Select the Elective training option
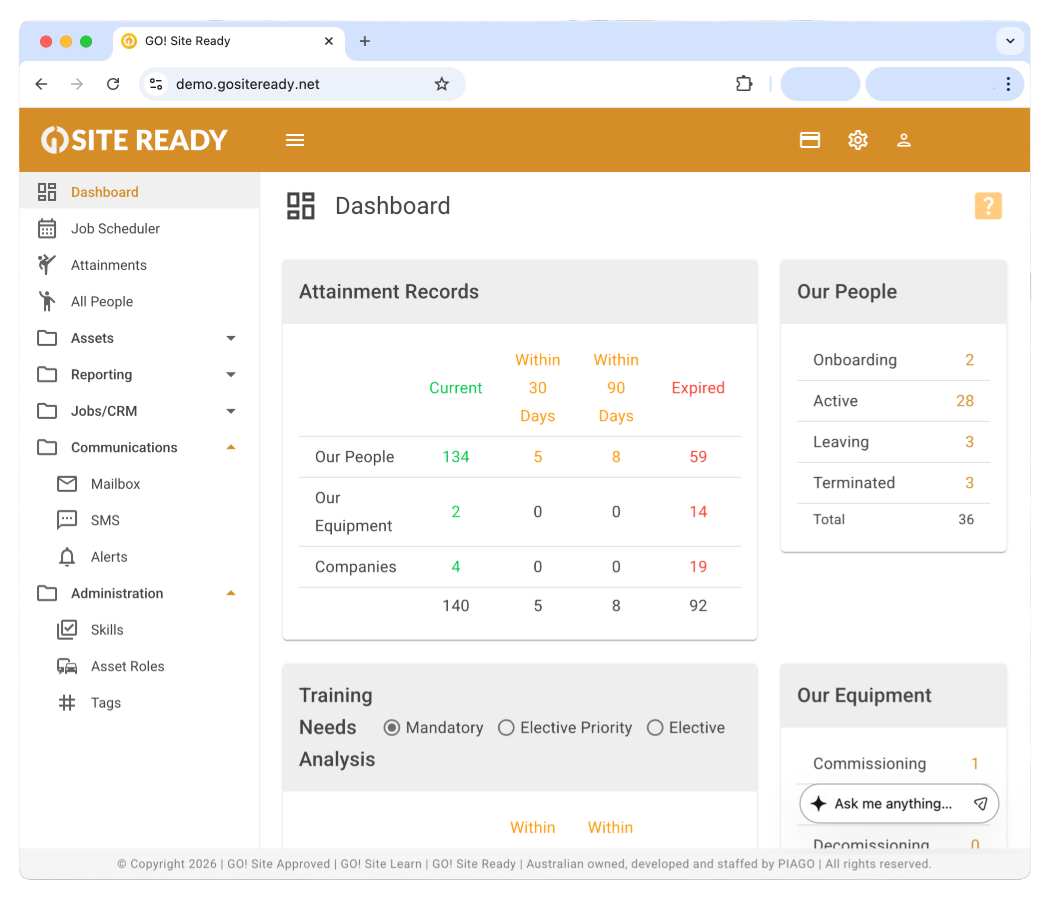 [x=655, y=727]
